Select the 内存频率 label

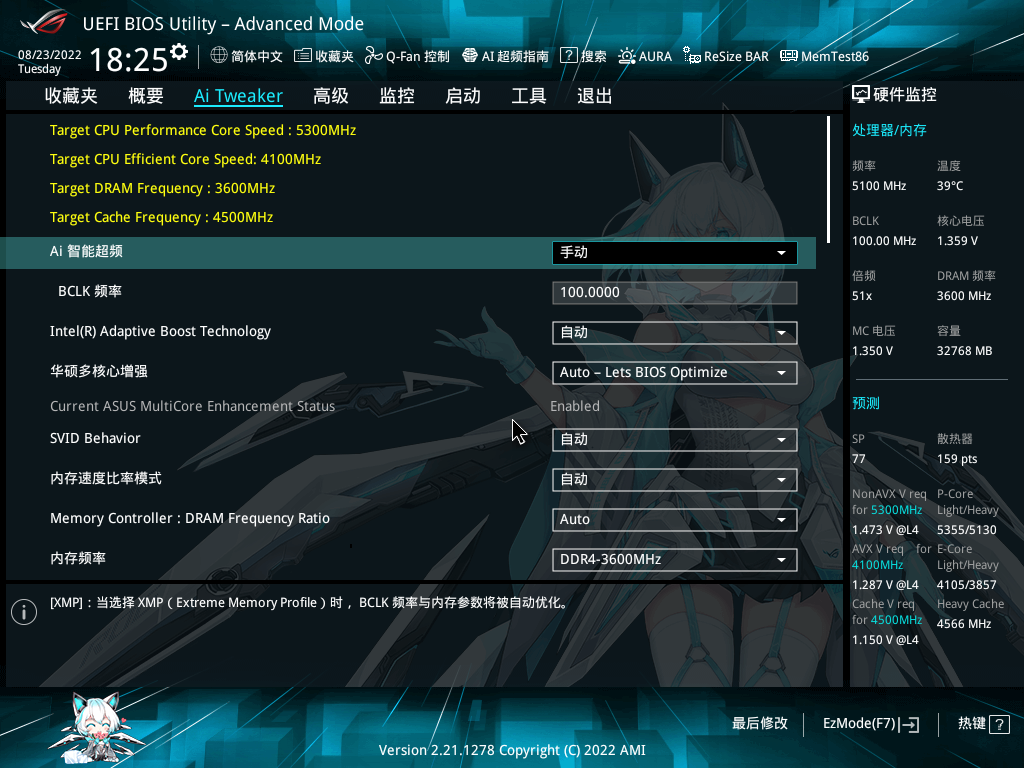(78, 558)
